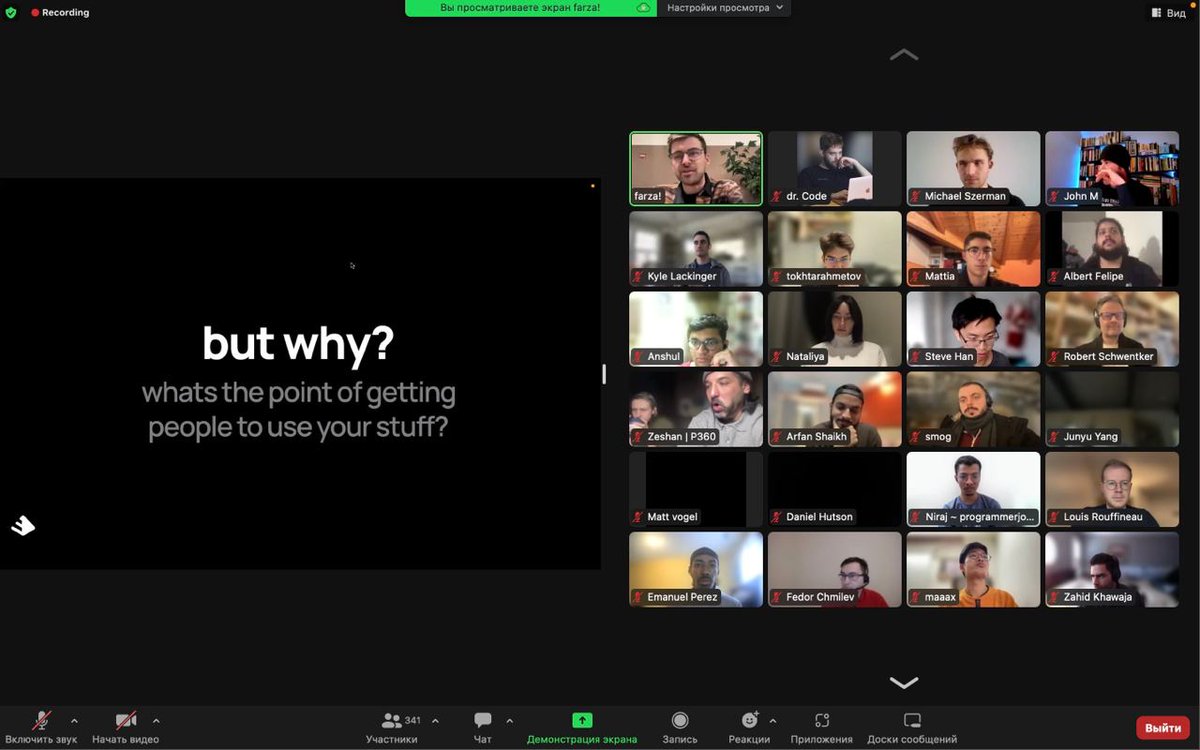The height and width of the screenshot is (750, 1200).
Task: Click the green screen-viewing banner for farza
Action: [x=531, y=8]
